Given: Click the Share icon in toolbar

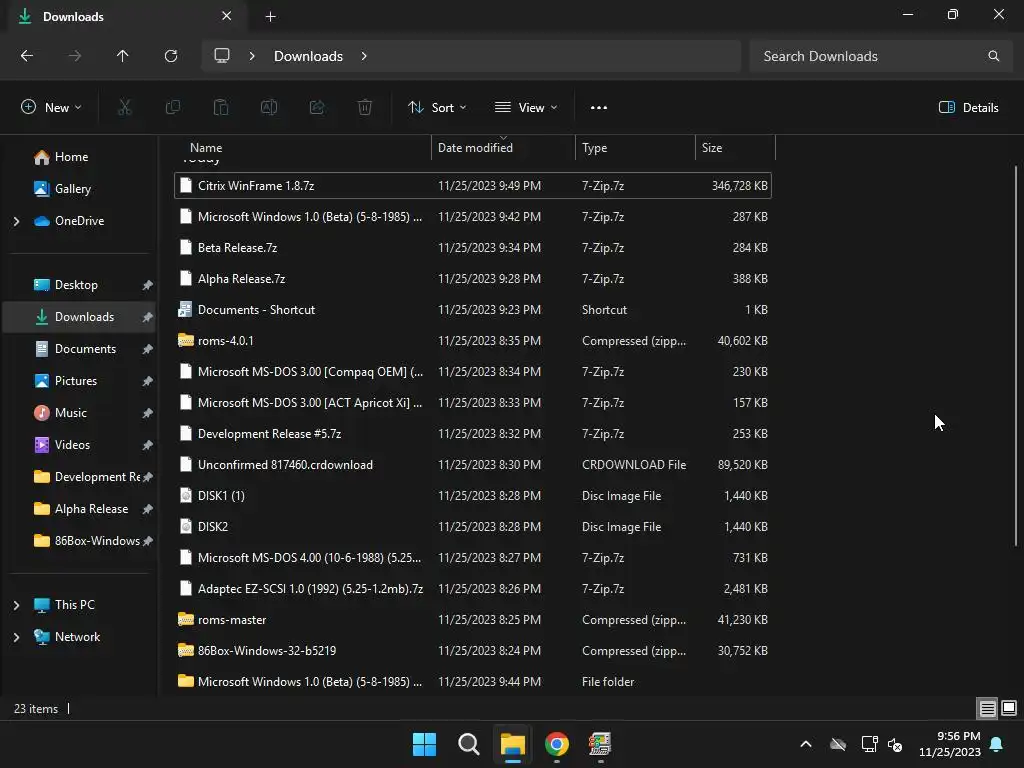Looking at the screenshot, I should [x=317, y=107].
